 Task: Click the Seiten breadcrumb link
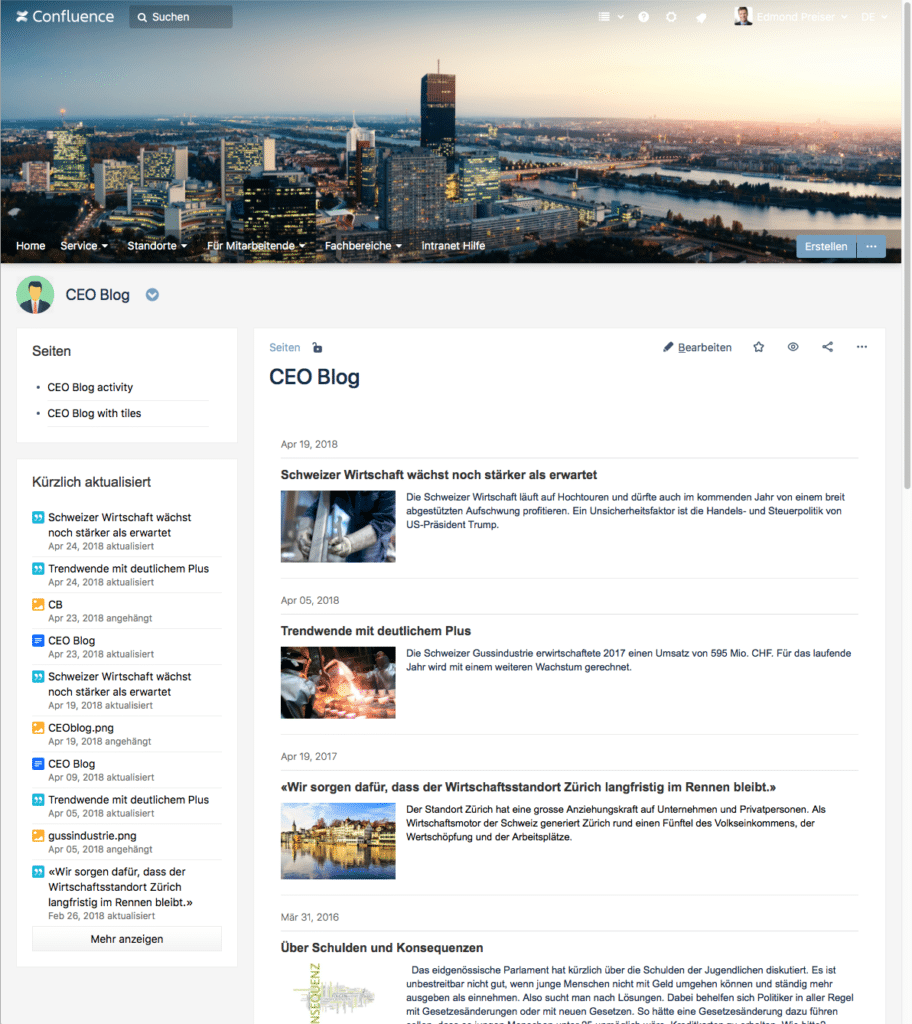pos(285,347)
